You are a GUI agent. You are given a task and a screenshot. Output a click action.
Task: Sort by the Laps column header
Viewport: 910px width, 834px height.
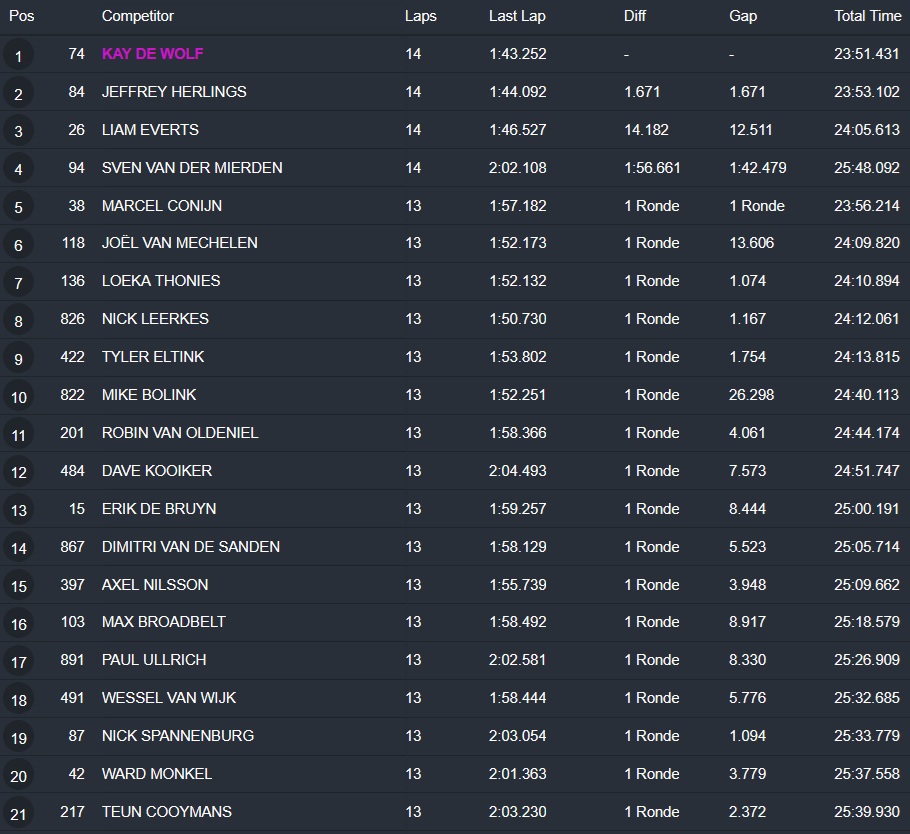420,16
